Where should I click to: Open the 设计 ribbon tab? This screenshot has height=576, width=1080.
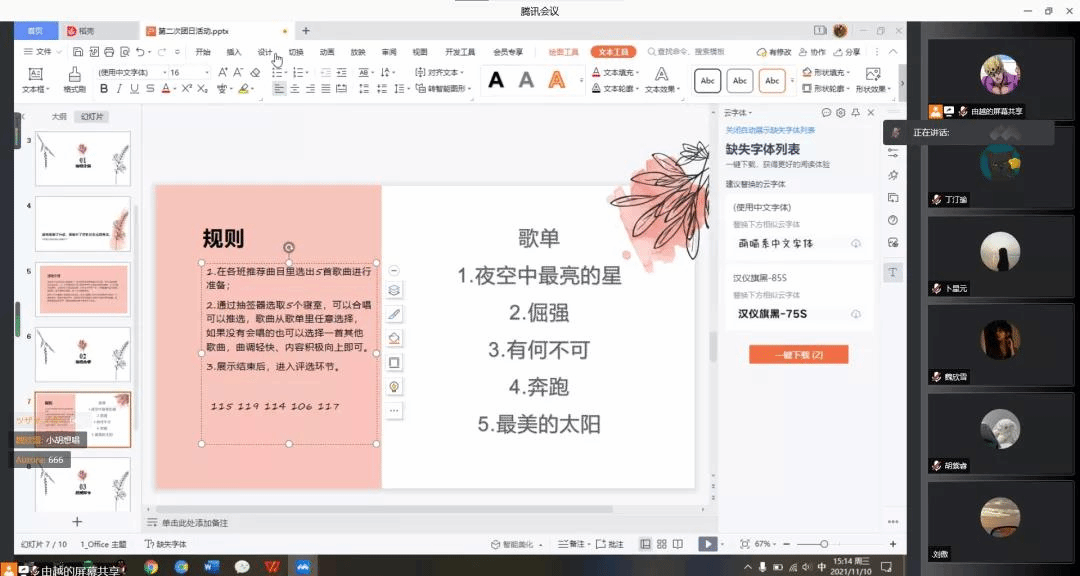(264, 52)
